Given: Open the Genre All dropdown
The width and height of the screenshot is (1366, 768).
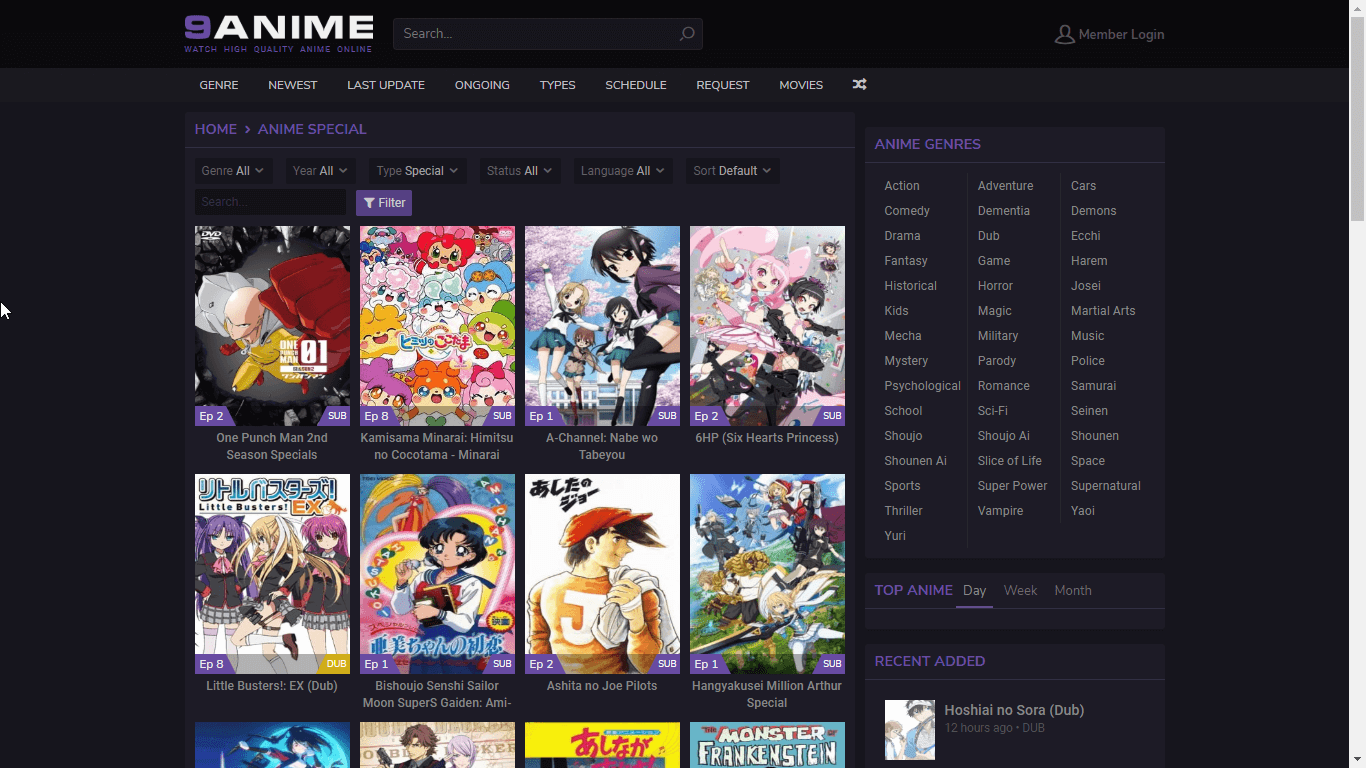Looking at the screenshot, I should [234, 171].
